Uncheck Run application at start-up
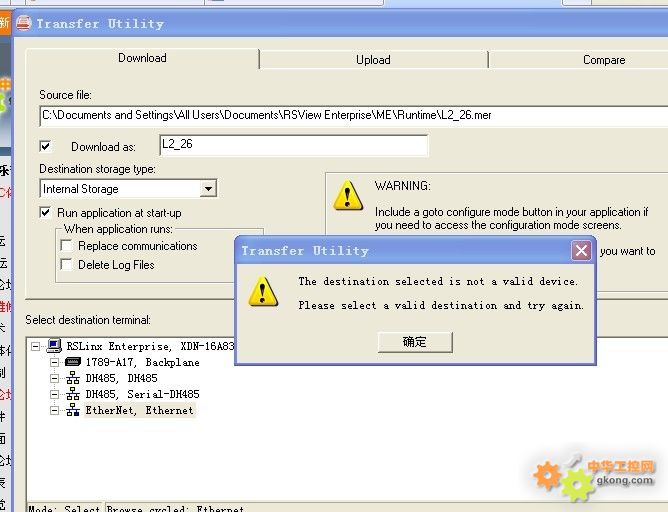 (45, 212)
